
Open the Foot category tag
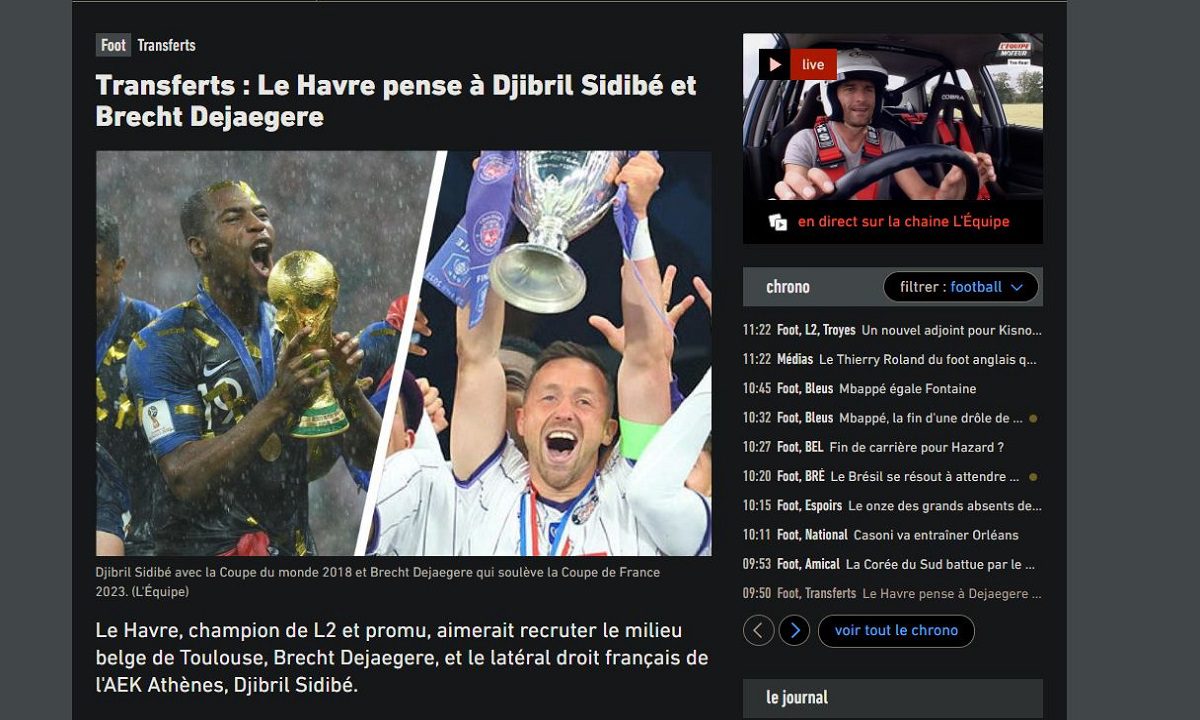pos(113,45)
